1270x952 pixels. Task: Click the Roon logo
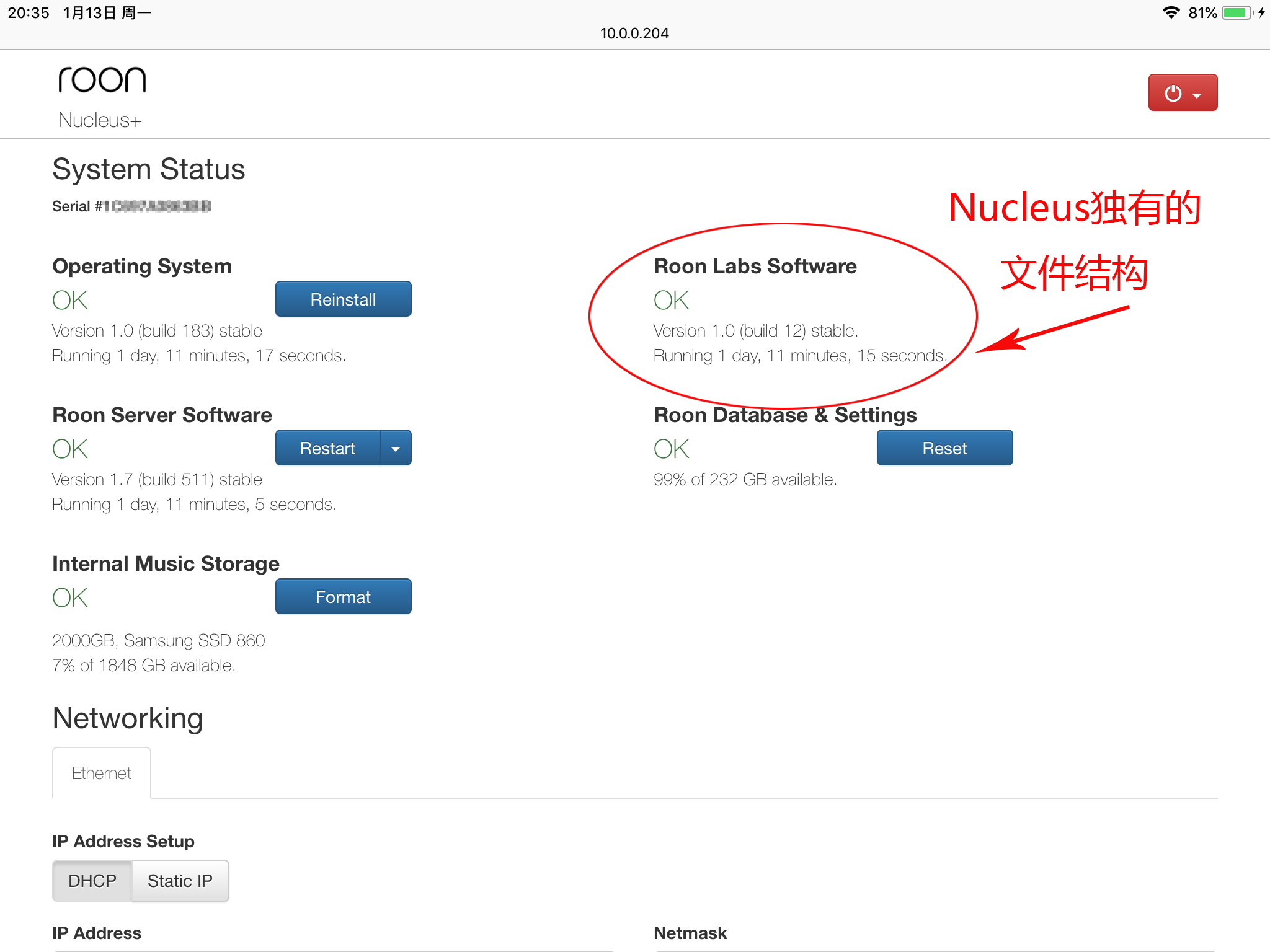tap(102, 79)
